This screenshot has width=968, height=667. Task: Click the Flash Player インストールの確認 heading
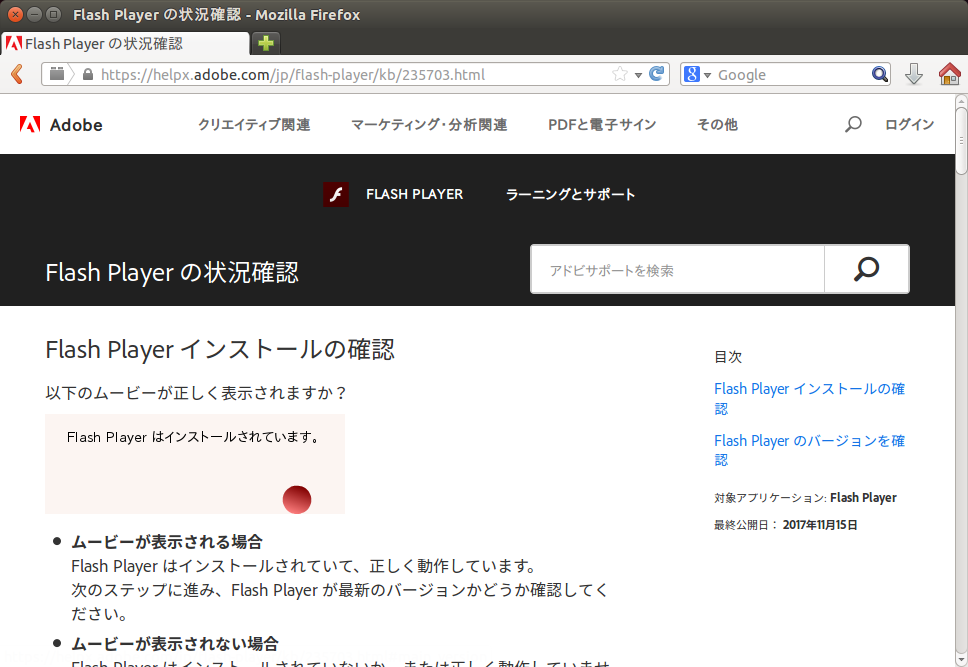[220, 350]
